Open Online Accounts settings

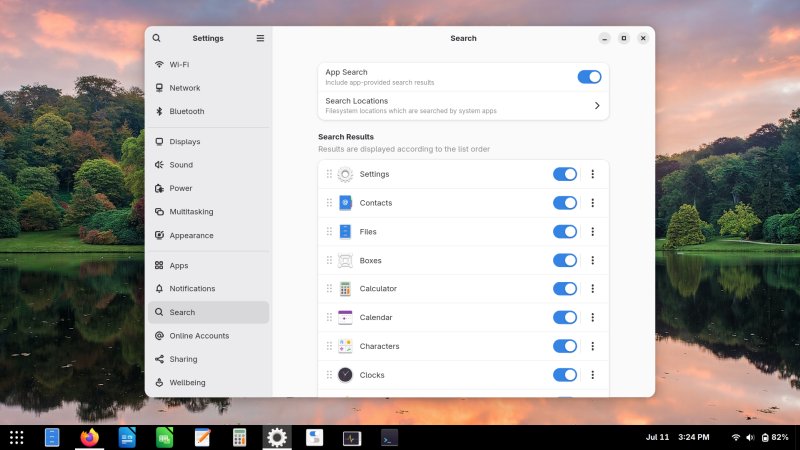point(199,336)
